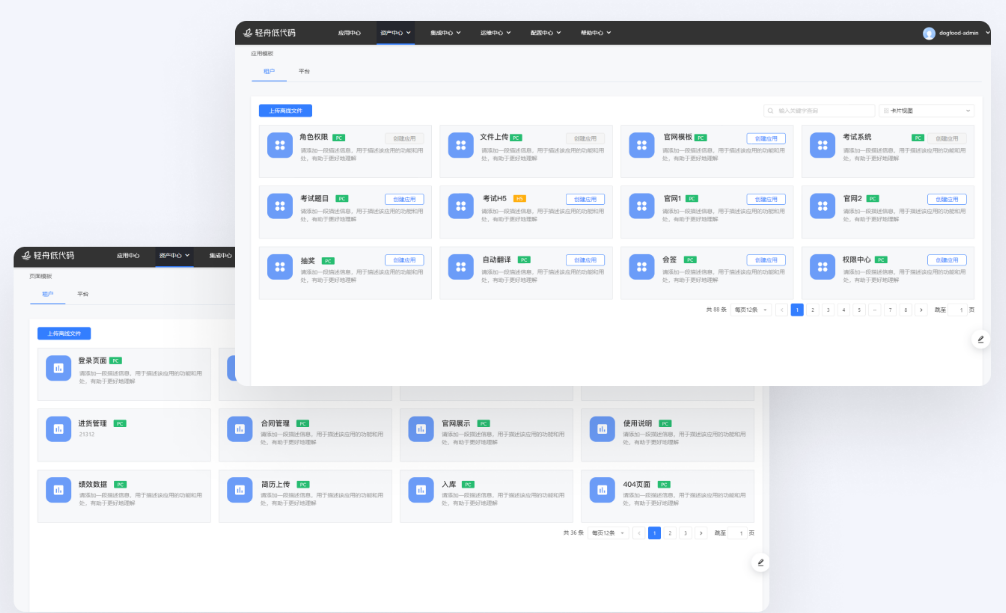
Task: Click the 官网模板 card's blue app icon
Action: coord(642,145)
